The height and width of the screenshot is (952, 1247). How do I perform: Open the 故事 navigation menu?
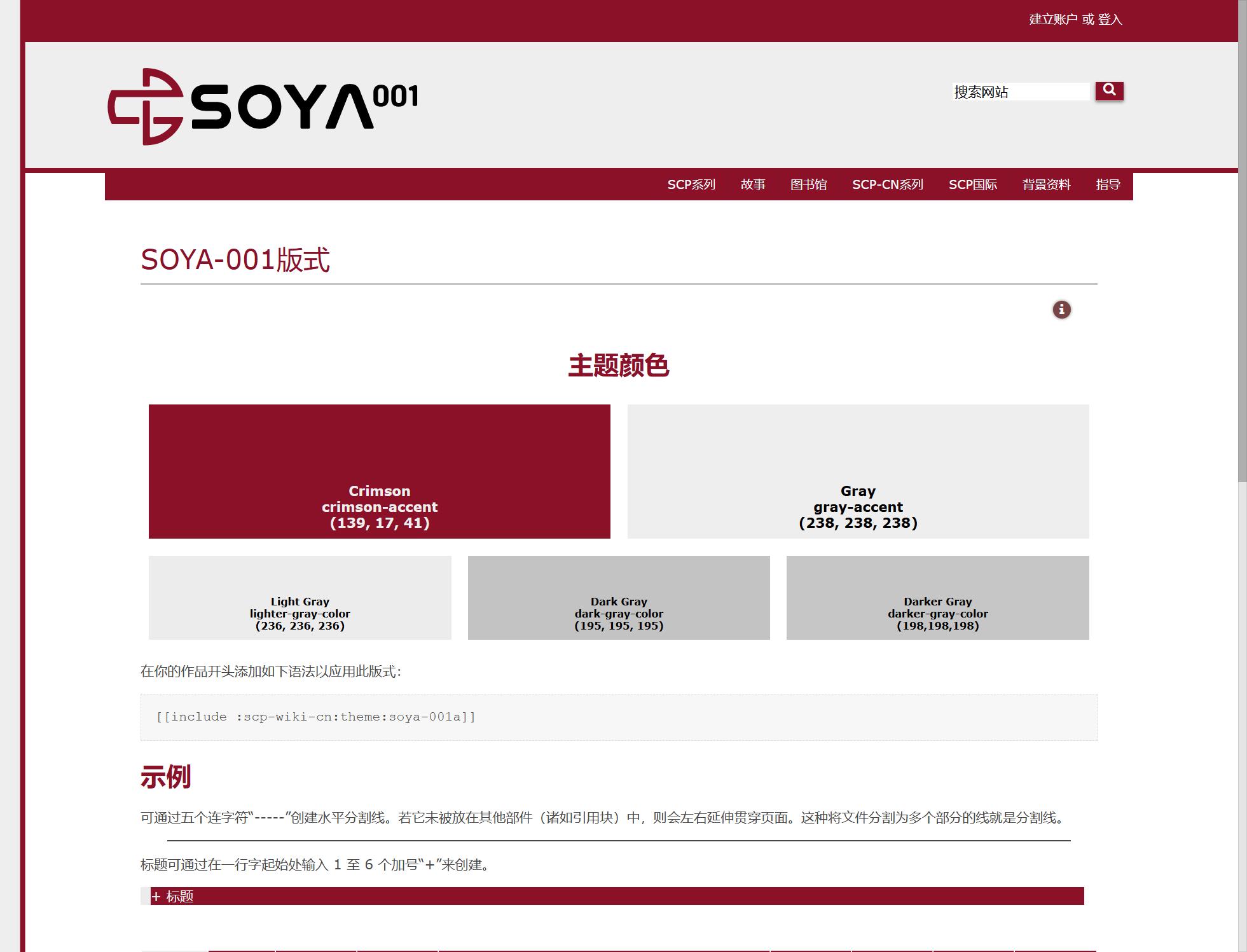[754, 184]
